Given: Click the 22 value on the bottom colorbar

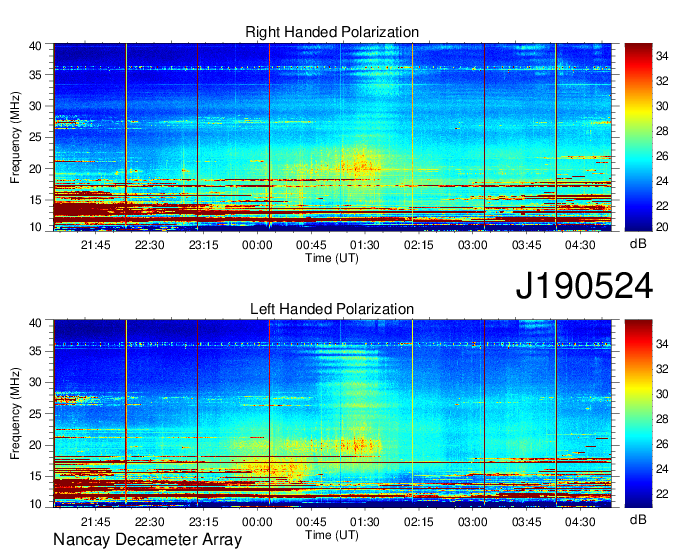Looking at the screenshot, I should (662, 494).
